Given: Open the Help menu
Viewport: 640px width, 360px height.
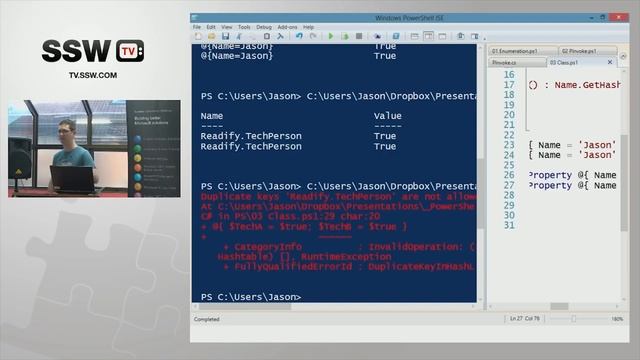Looking at the screenshot, I should 309,27.
